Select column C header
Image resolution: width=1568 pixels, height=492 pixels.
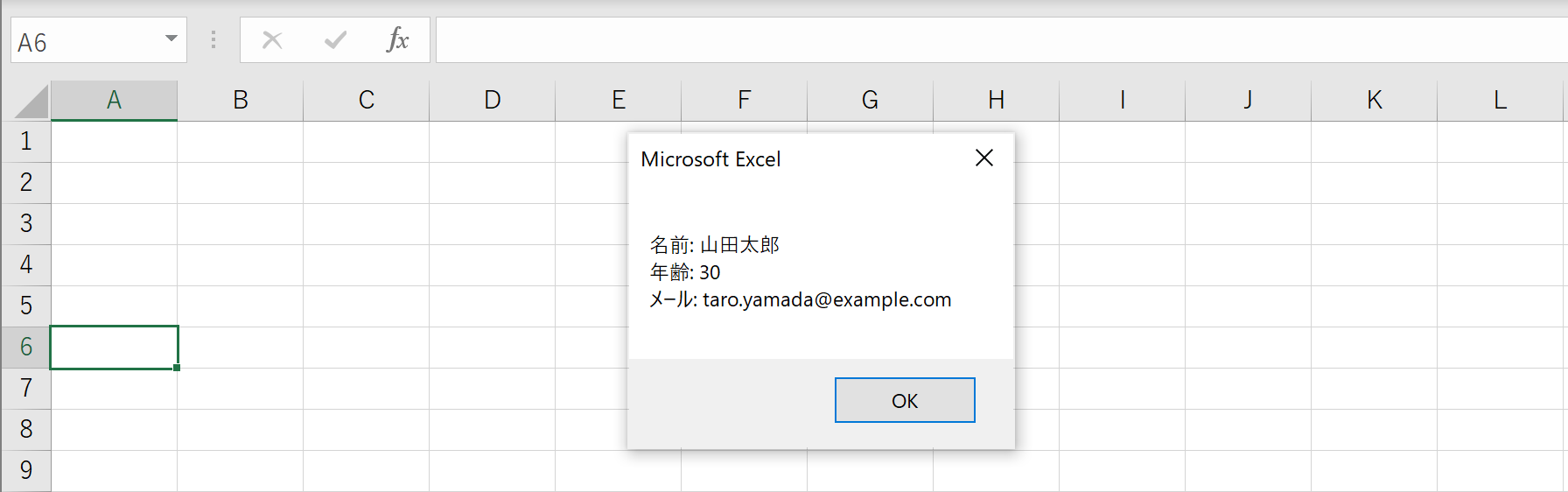[x=367, y=101]
